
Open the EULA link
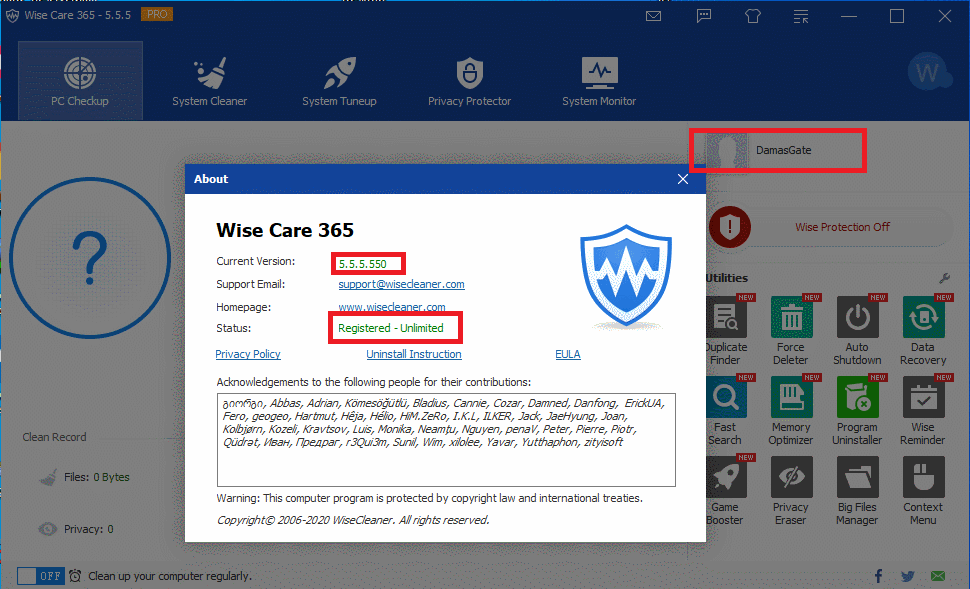point(568,354)
